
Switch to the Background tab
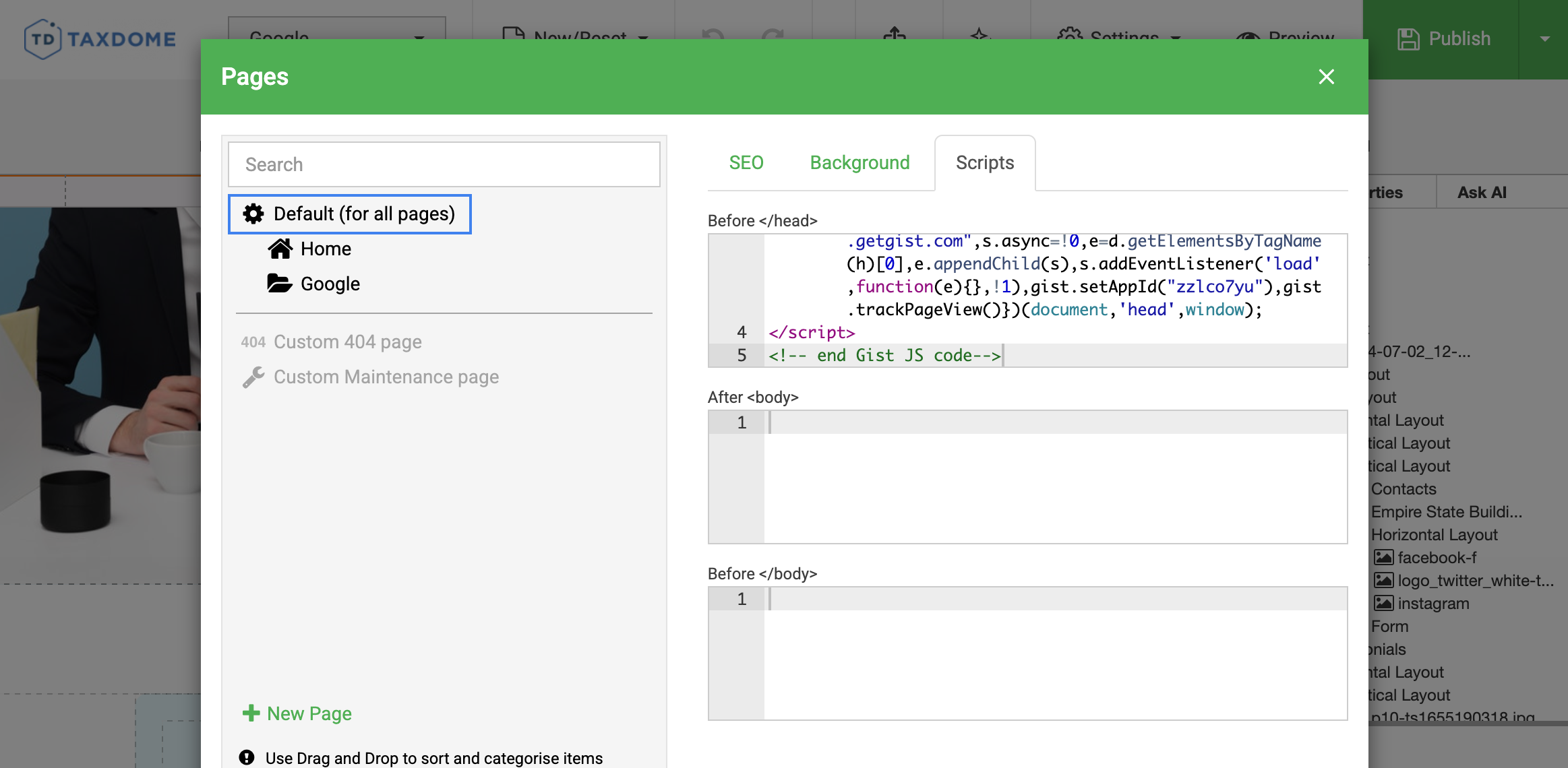[860, 163]
